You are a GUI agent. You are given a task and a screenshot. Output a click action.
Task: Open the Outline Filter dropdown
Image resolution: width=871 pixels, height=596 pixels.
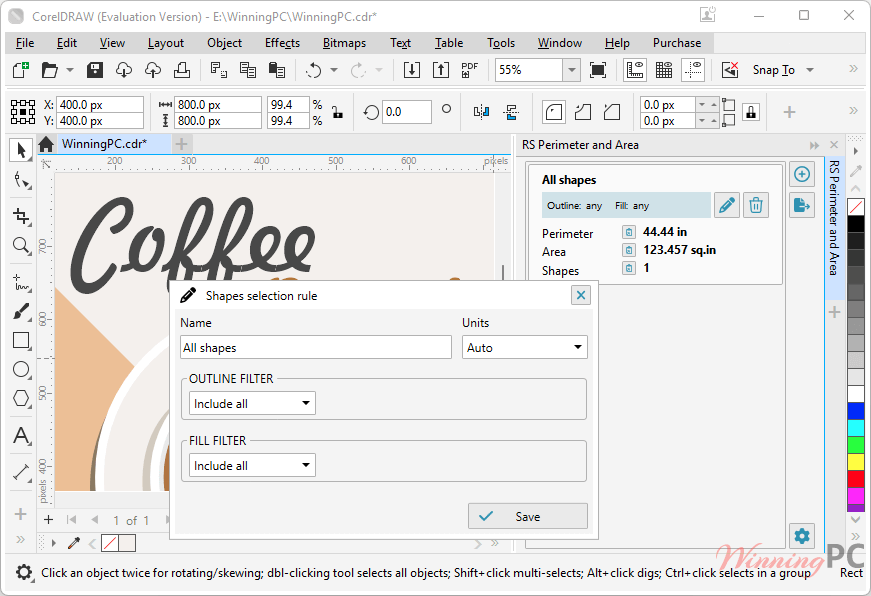pyautogui.click(x=252, y=404)
